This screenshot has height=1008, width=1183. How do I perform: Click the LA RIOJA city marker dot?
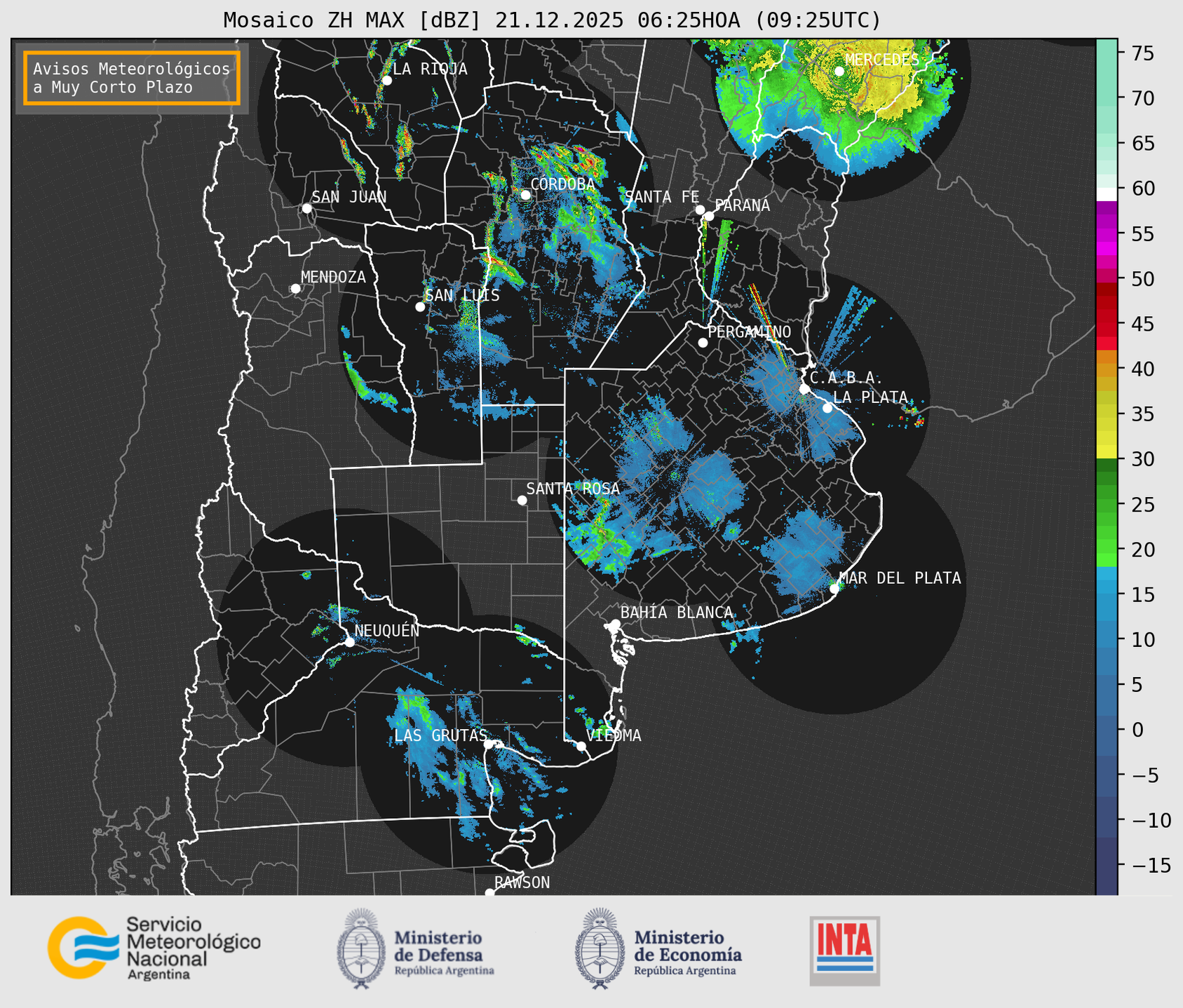tap(386, 81)
